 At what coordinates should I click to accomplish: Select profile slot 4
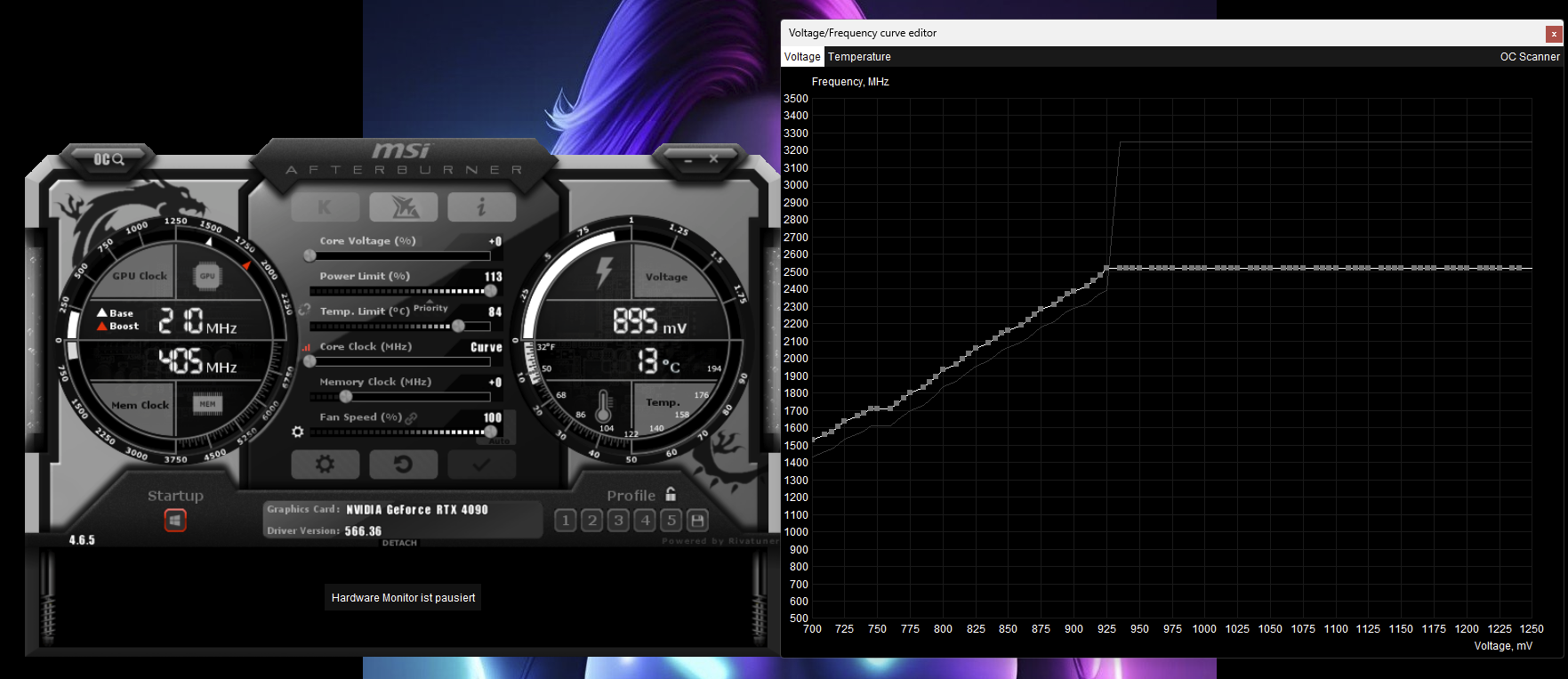click(646, 520)
